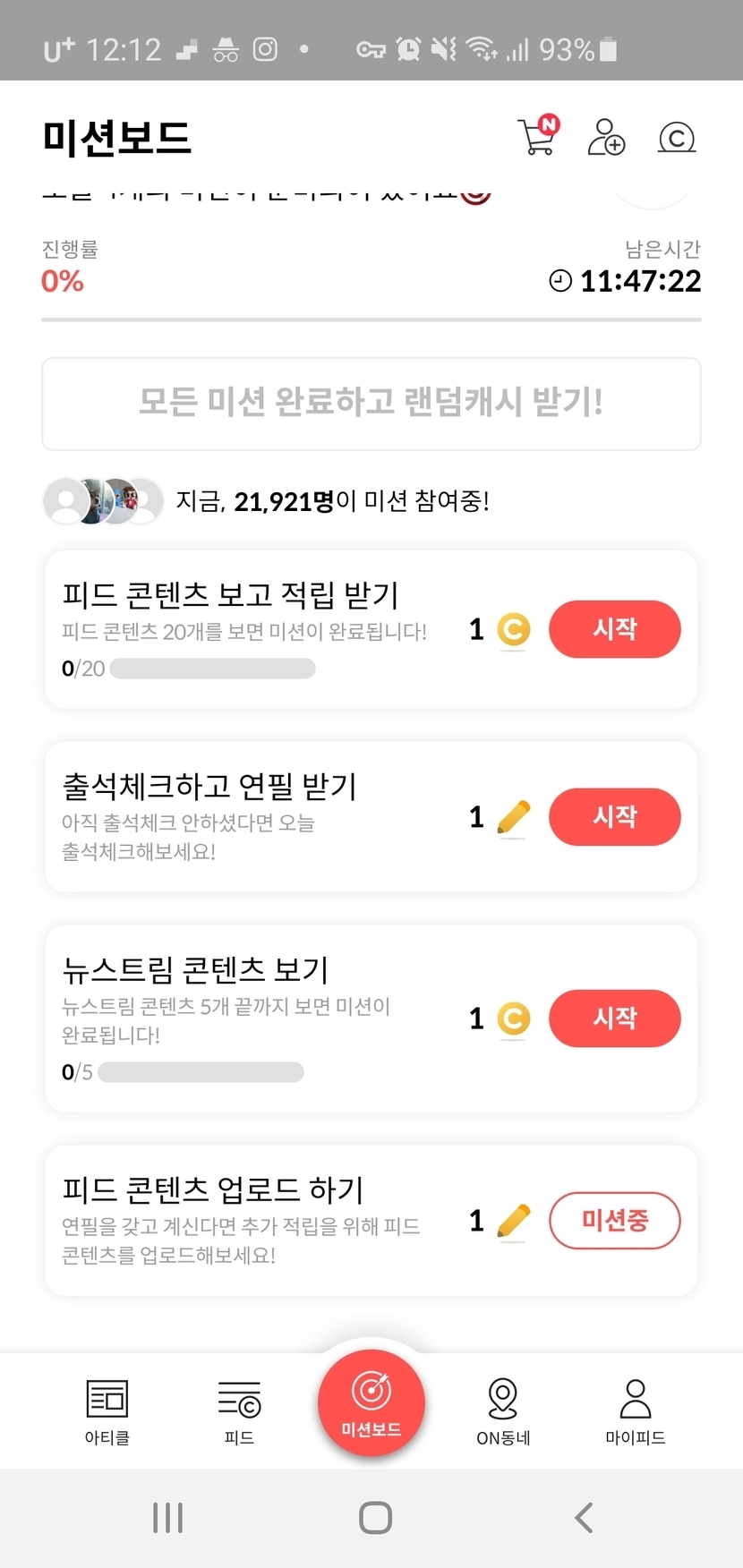Tap the add friend icon
The height and width of the screenshot is (1568, 743).
click(606, 137)
